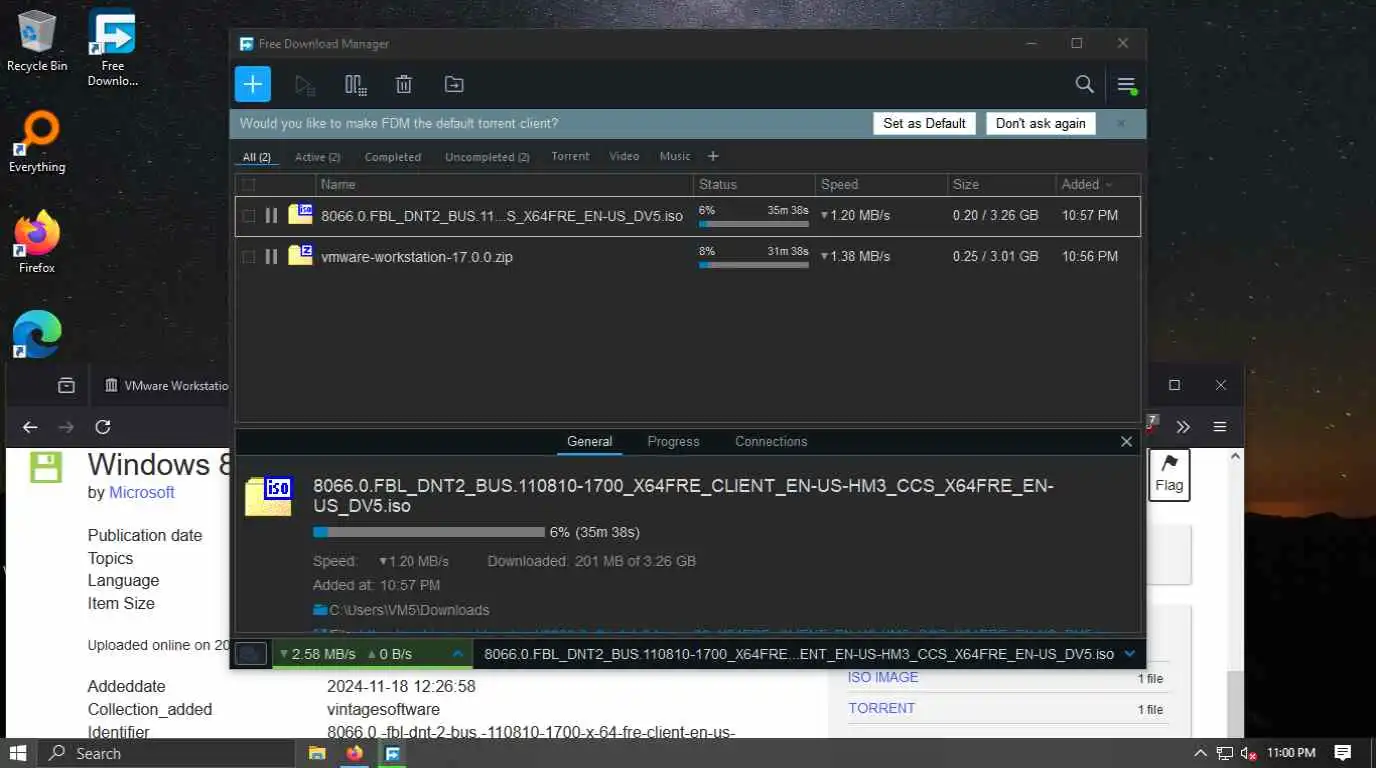Click the Added column sort arrow
Viewport: 1376px width, 768px height.
(1108, 184)
